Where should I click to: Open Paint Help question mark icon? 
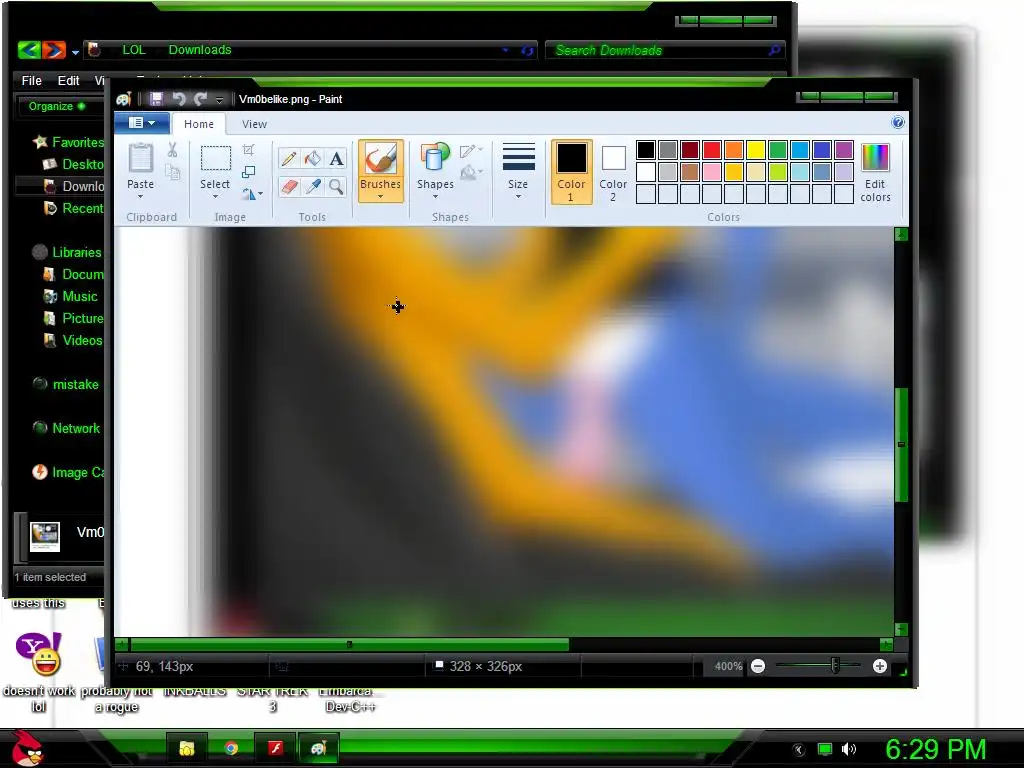(898, 122)
